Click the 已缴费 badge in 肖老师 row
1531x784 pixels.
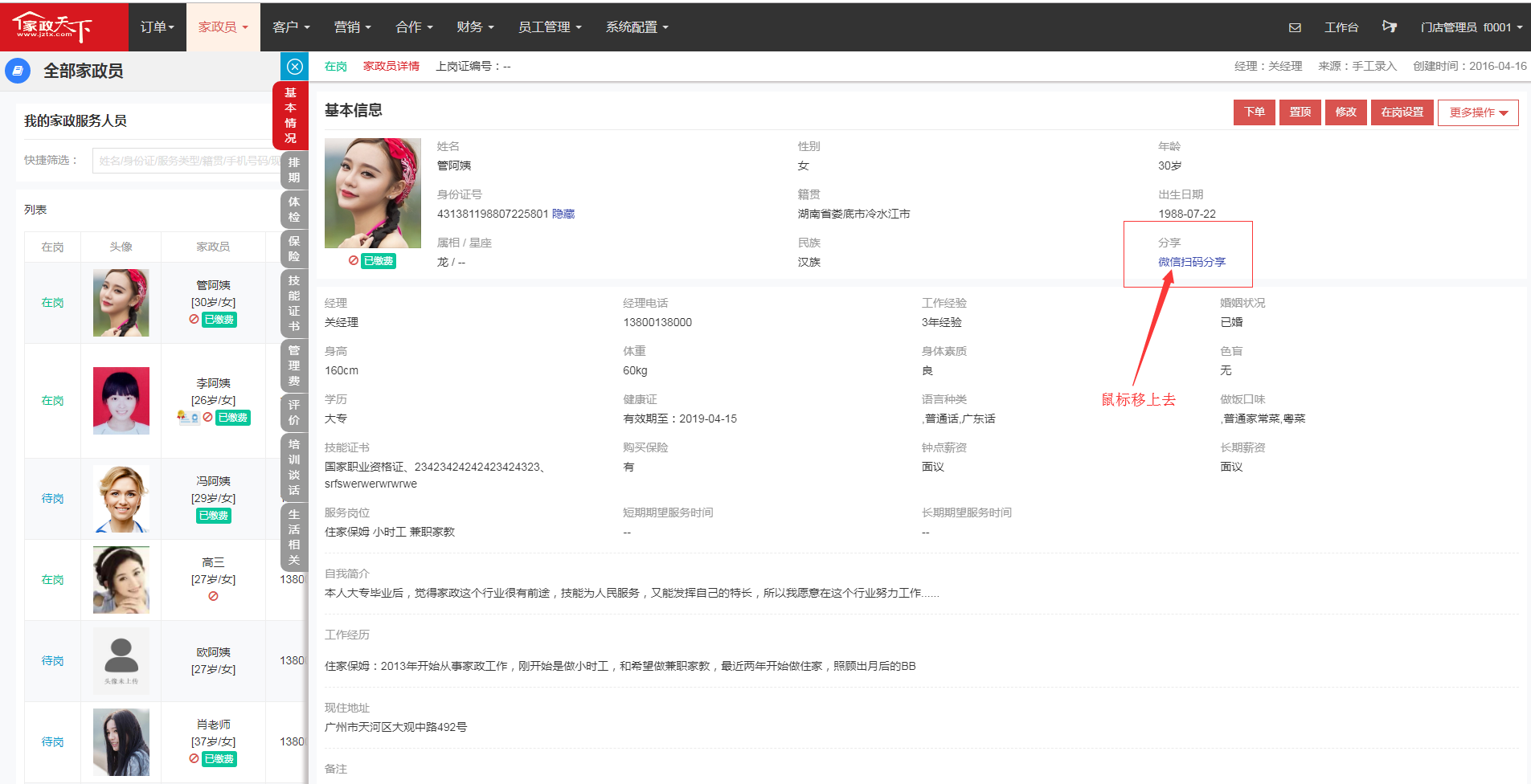219,759
